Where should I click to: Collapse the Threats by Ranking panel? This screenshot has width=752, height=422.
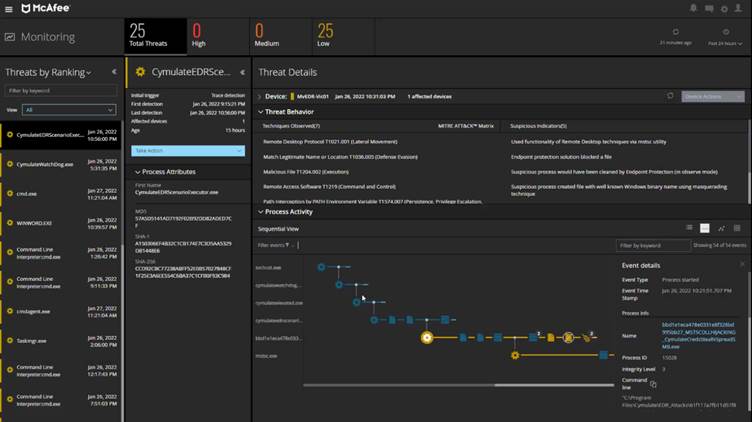pyautogui.click(x=114, y=72)
